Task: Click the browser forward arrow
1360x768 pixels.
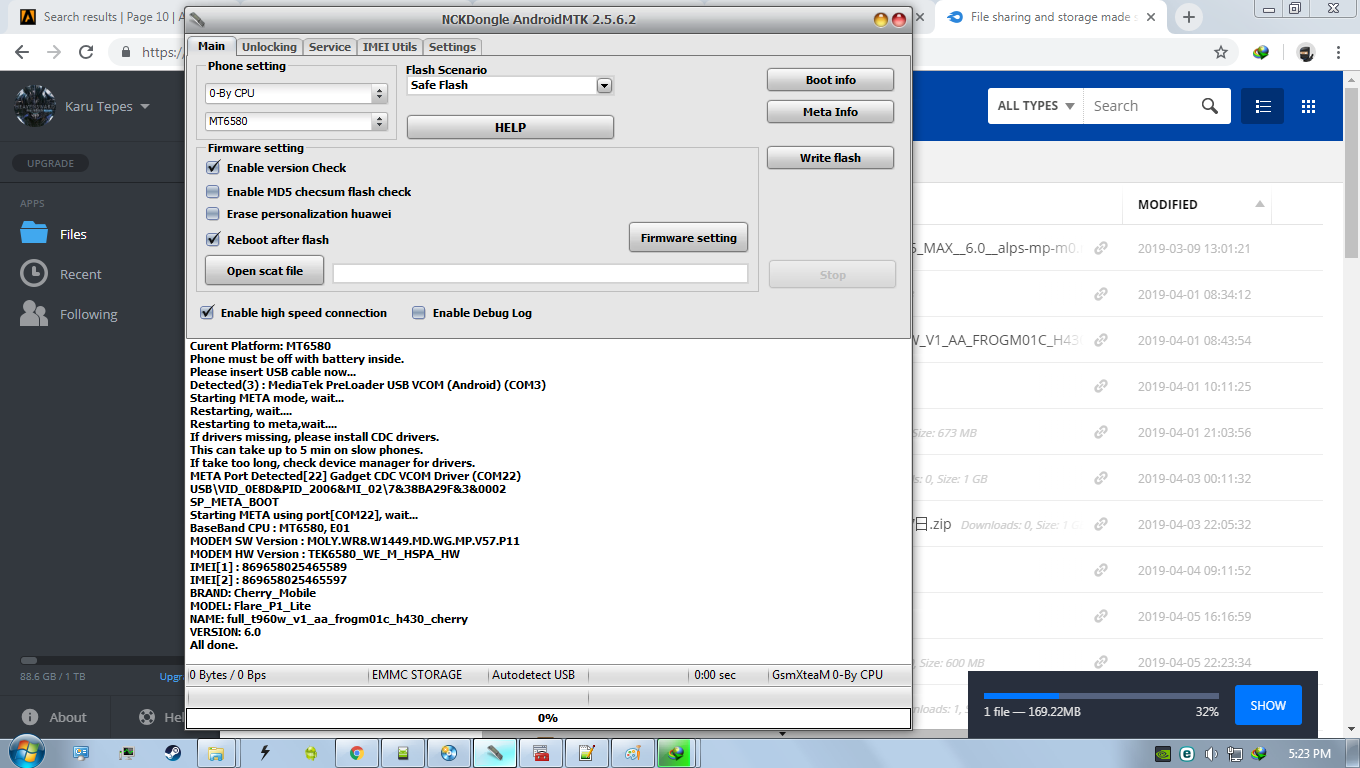Action: click(x=54, y=52)
